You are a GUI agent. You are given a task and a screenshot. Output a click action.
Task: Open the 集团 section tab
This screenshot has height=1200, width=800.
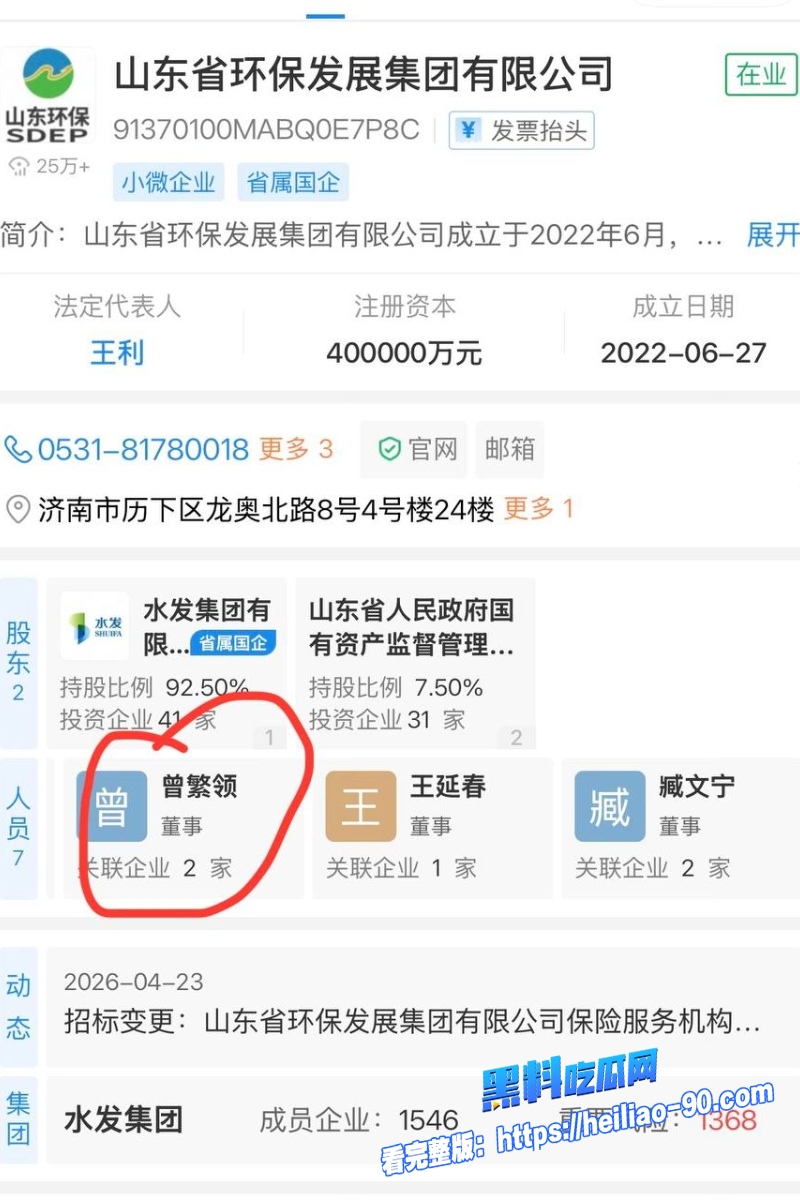click(x=19, y=1119)
